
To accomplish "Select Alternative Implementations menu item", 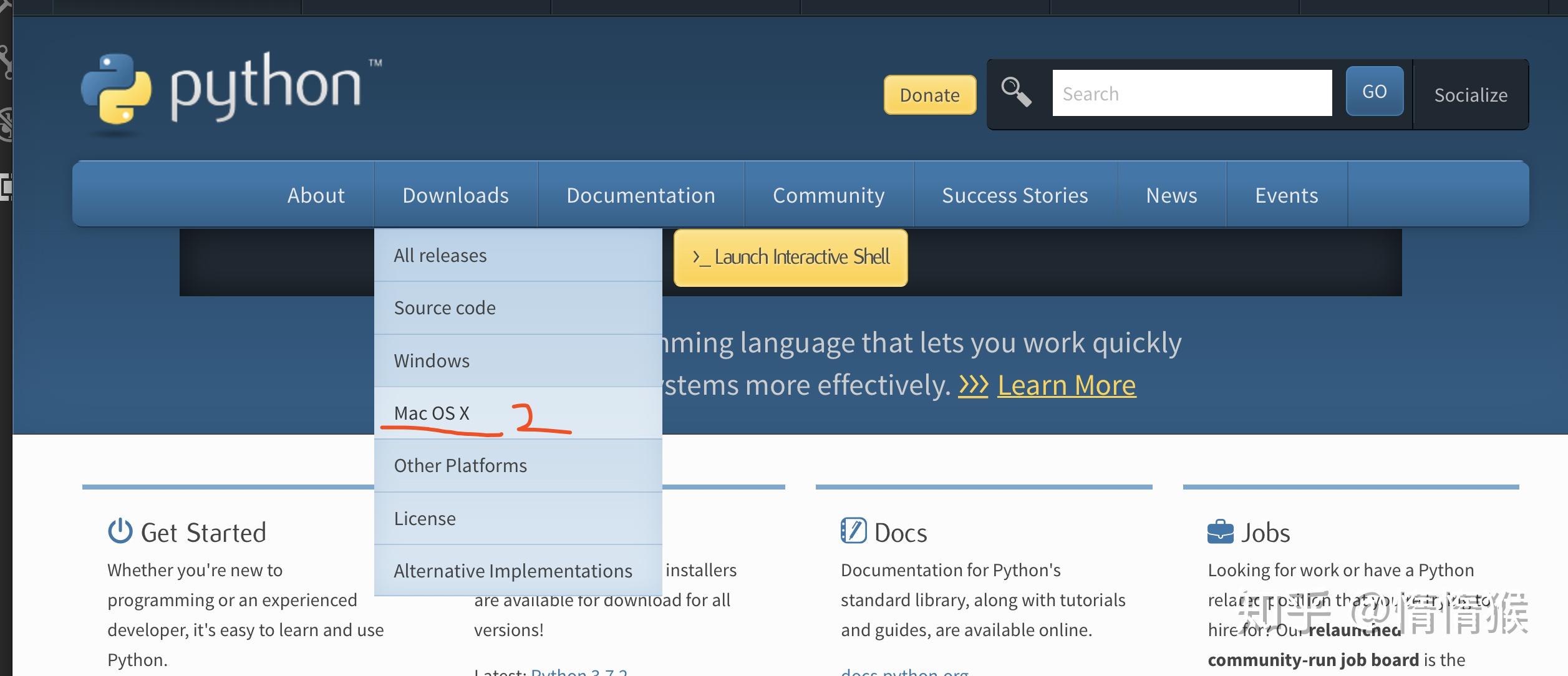I will 513,571.
